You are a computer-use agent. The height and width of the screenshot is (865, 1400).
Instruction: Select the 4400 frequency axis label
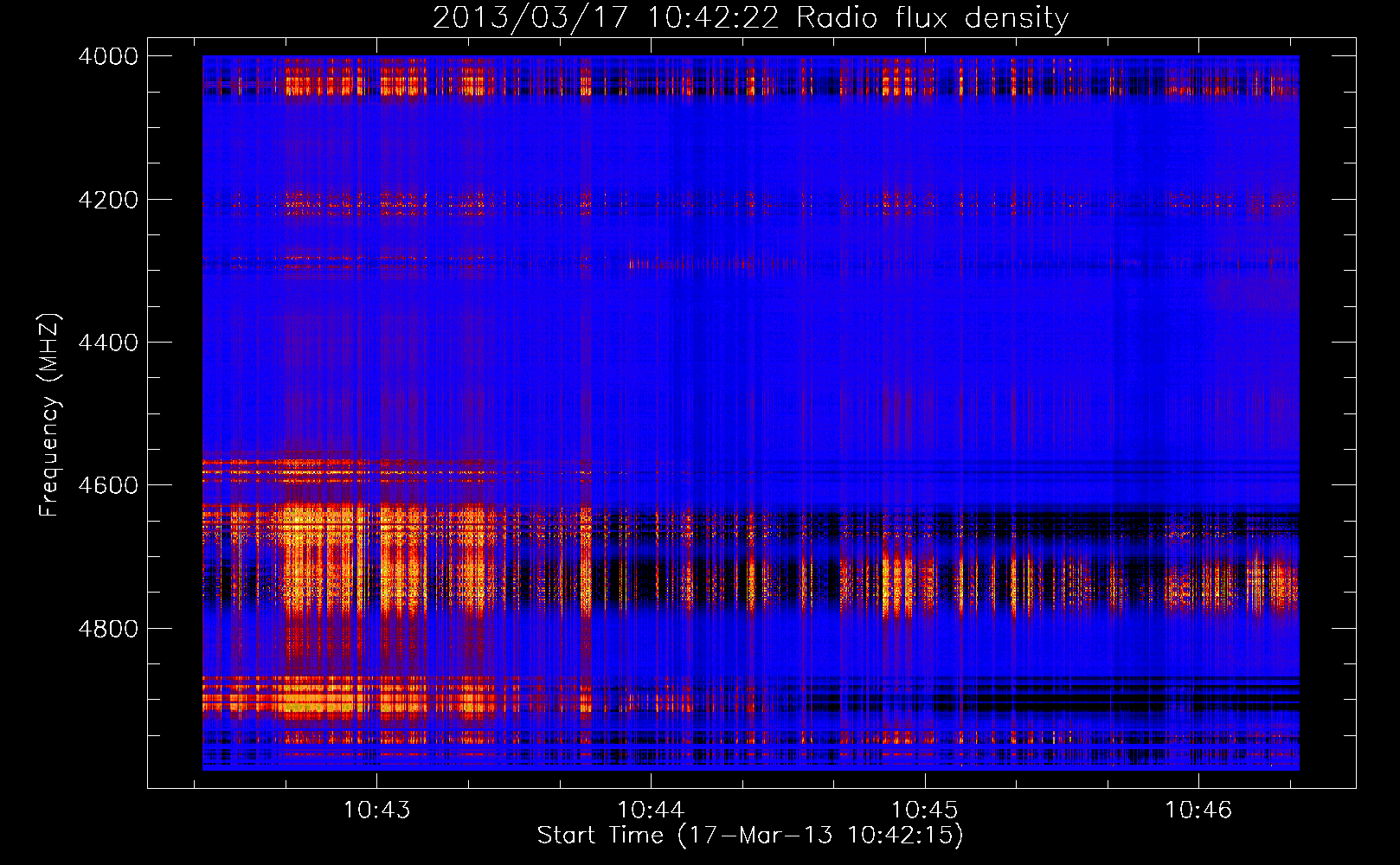(x=108, y=343)
